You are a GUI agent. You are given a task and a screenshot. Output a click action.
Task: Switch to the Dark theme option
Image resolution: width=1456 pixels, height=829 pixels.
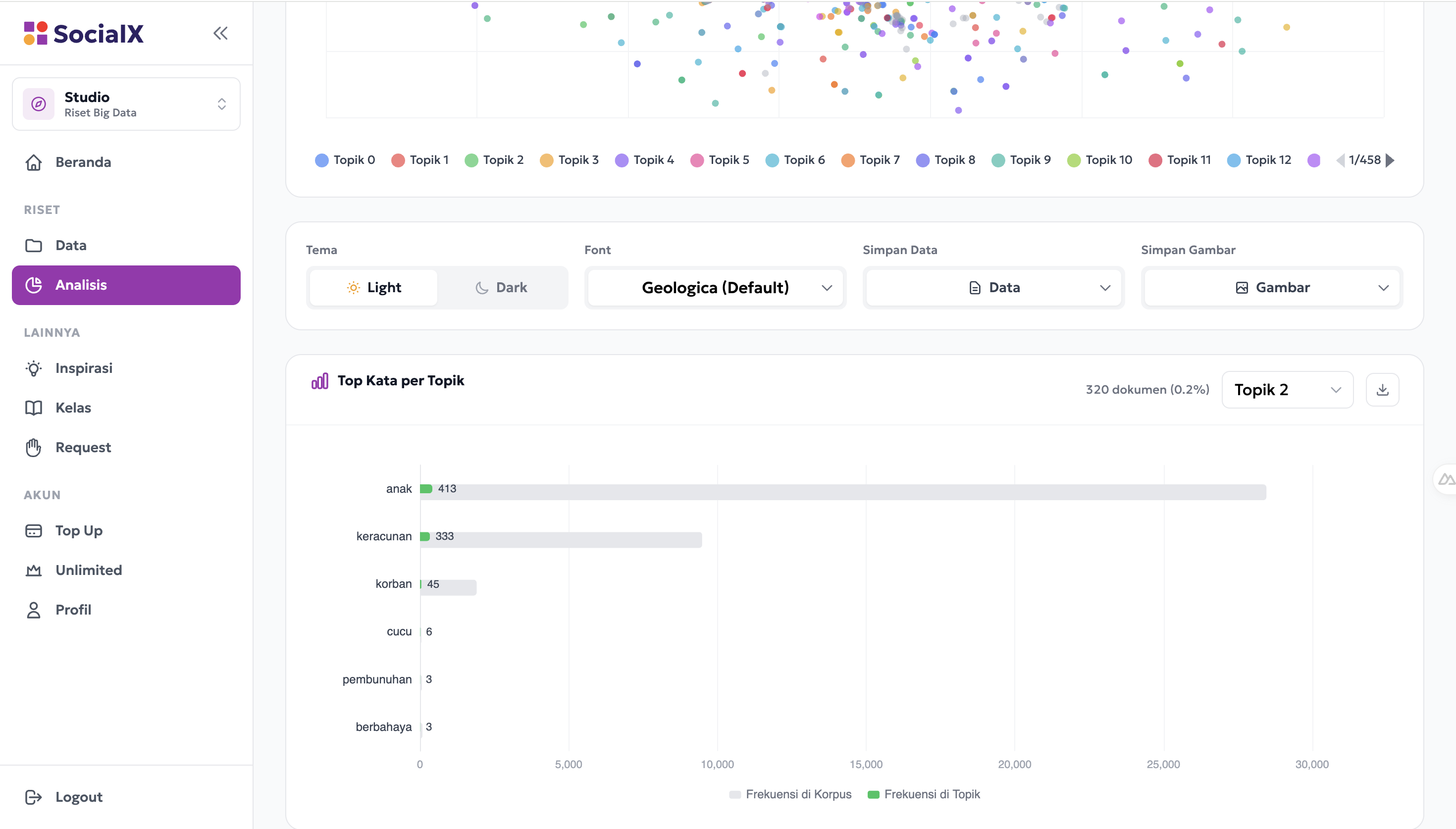501,288
